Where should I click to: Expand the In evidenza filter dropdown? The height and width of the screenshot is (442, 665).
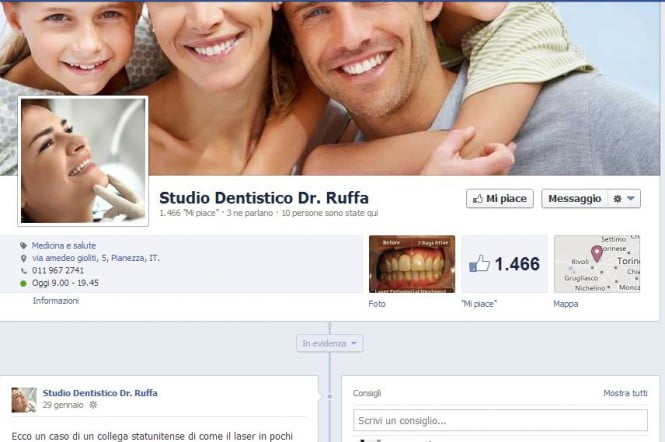coord(330,343)
